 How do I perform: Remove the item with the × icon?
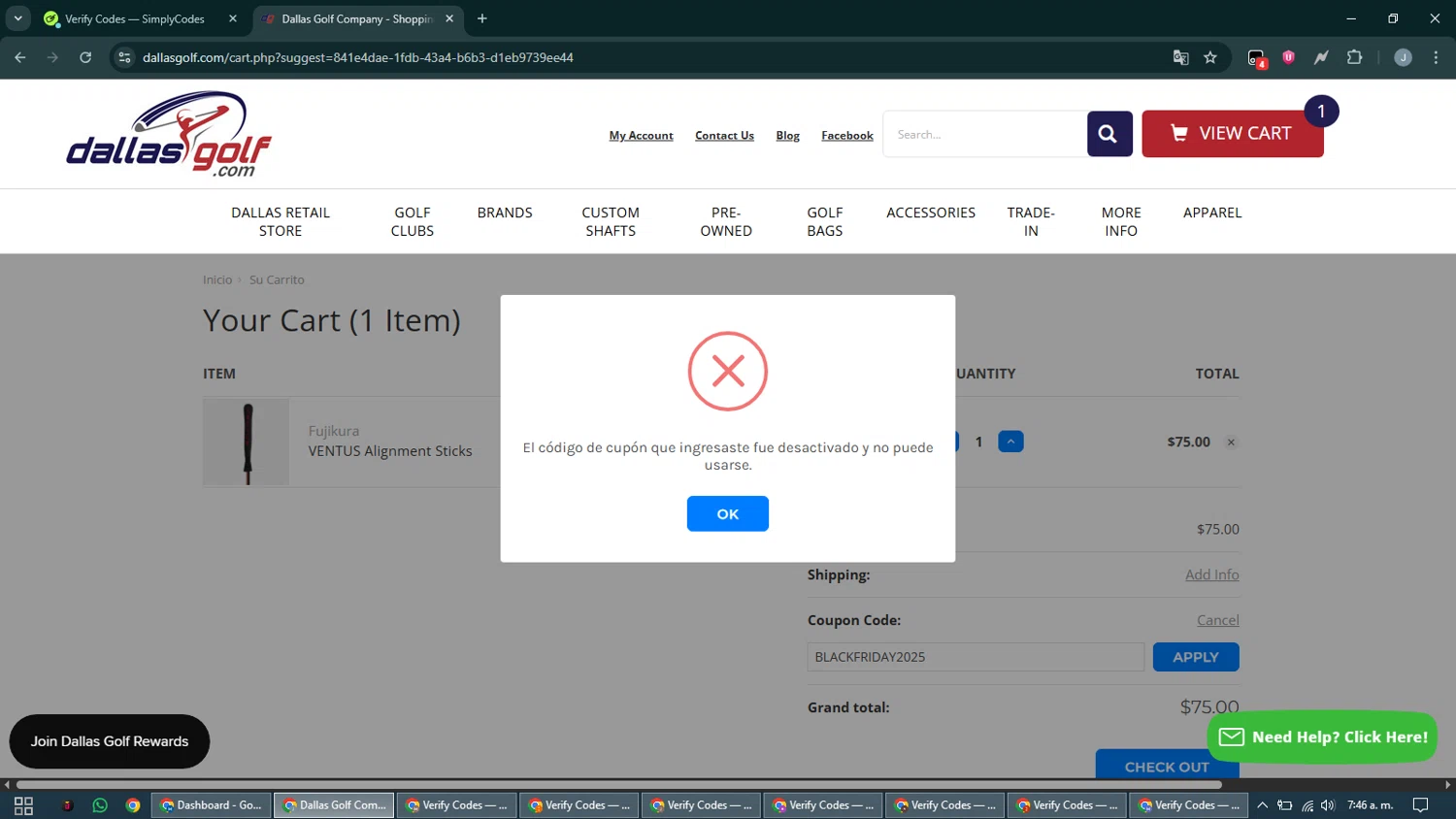pos(1231,442)
